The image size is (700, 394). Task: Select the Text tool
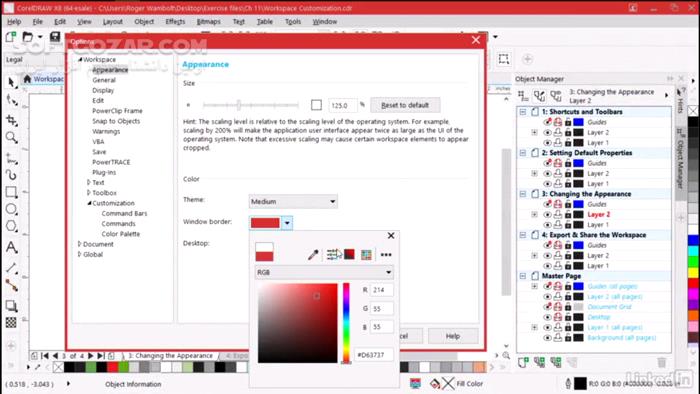point(12,247)
